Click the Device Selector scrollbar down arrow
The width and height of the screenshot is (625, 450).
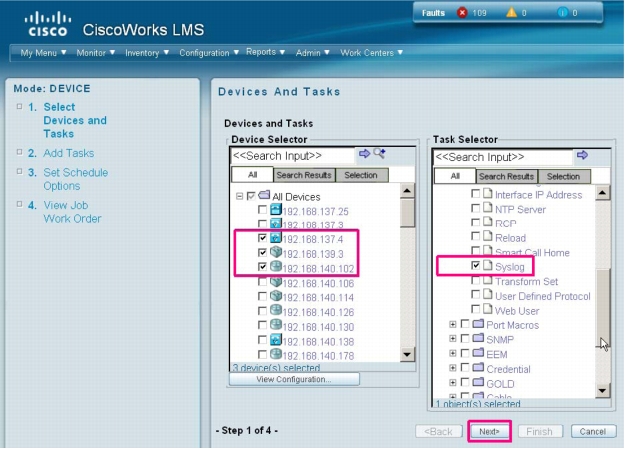tap(407, 354)
